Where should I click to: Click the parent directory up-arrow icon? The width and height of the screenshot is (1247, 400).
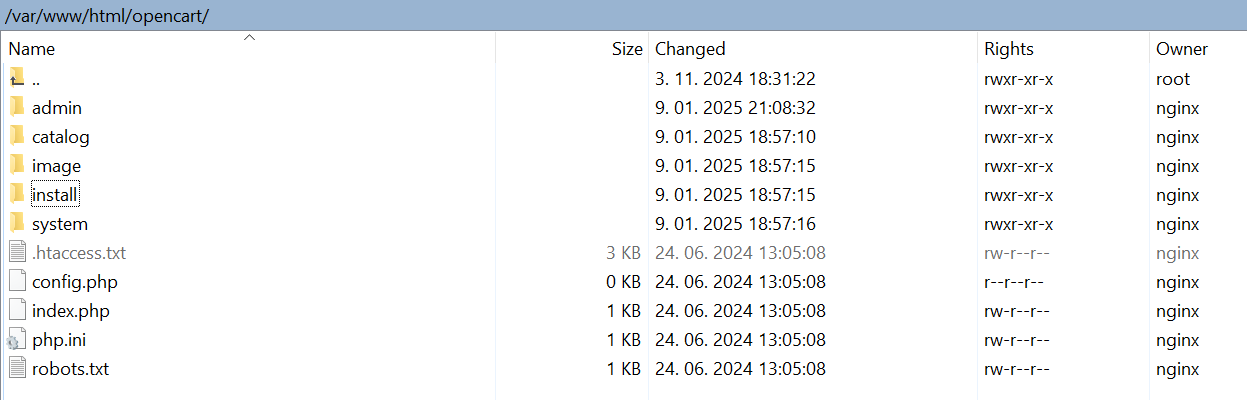pos(16,78)
